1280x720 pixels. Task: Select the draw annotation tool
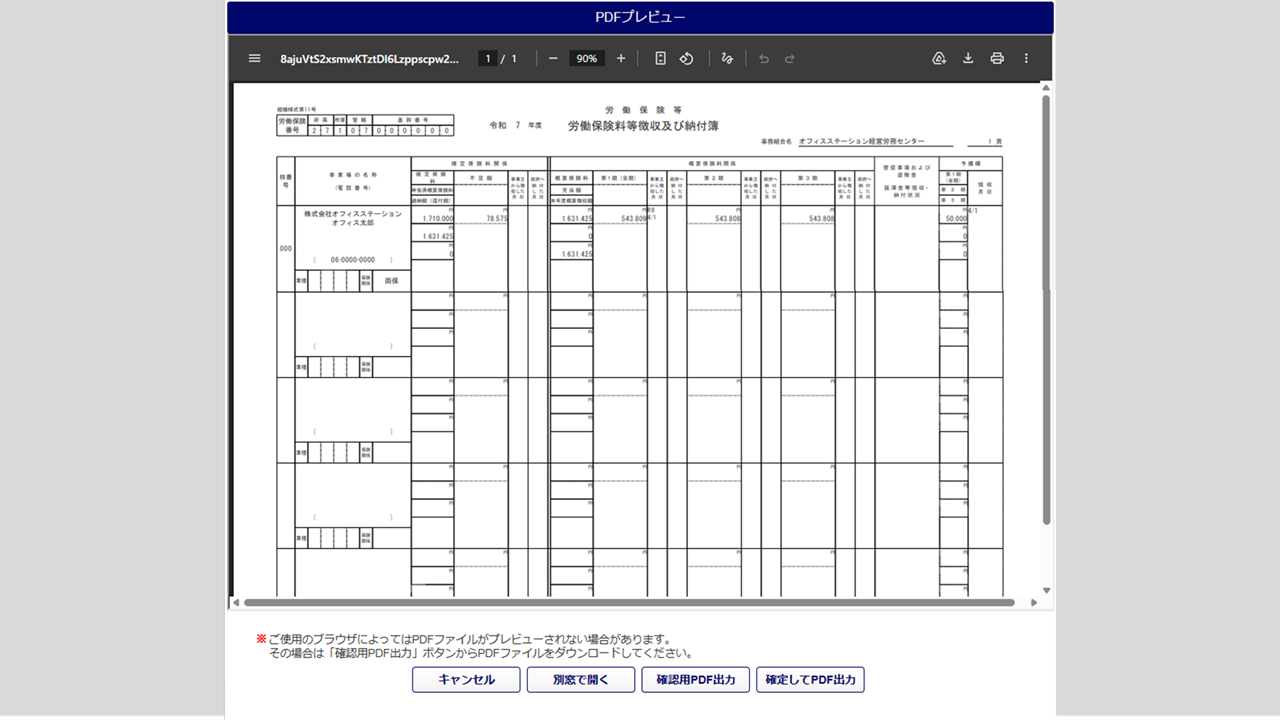[x=727, y=59]
